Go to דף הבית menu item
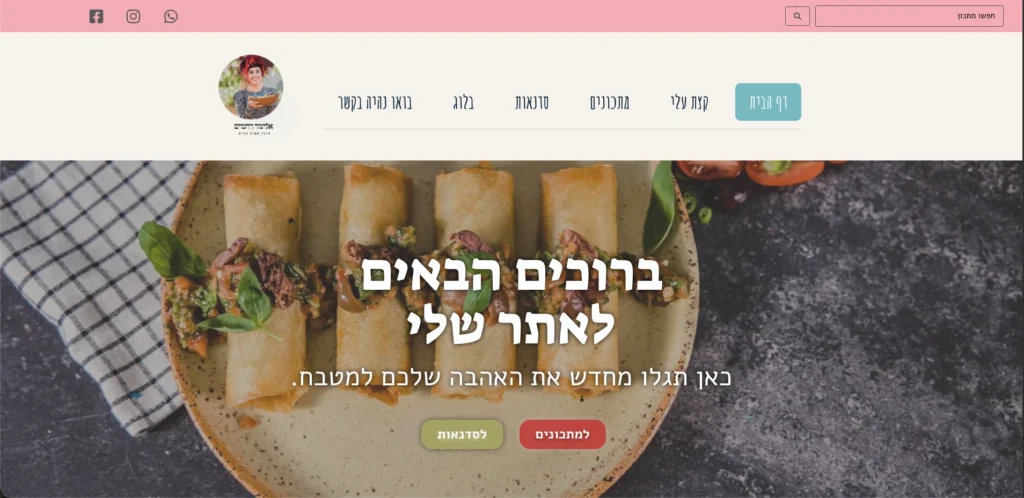This screenshot has height=498, width=1024. pyautogui.click(x=768, y=102)
